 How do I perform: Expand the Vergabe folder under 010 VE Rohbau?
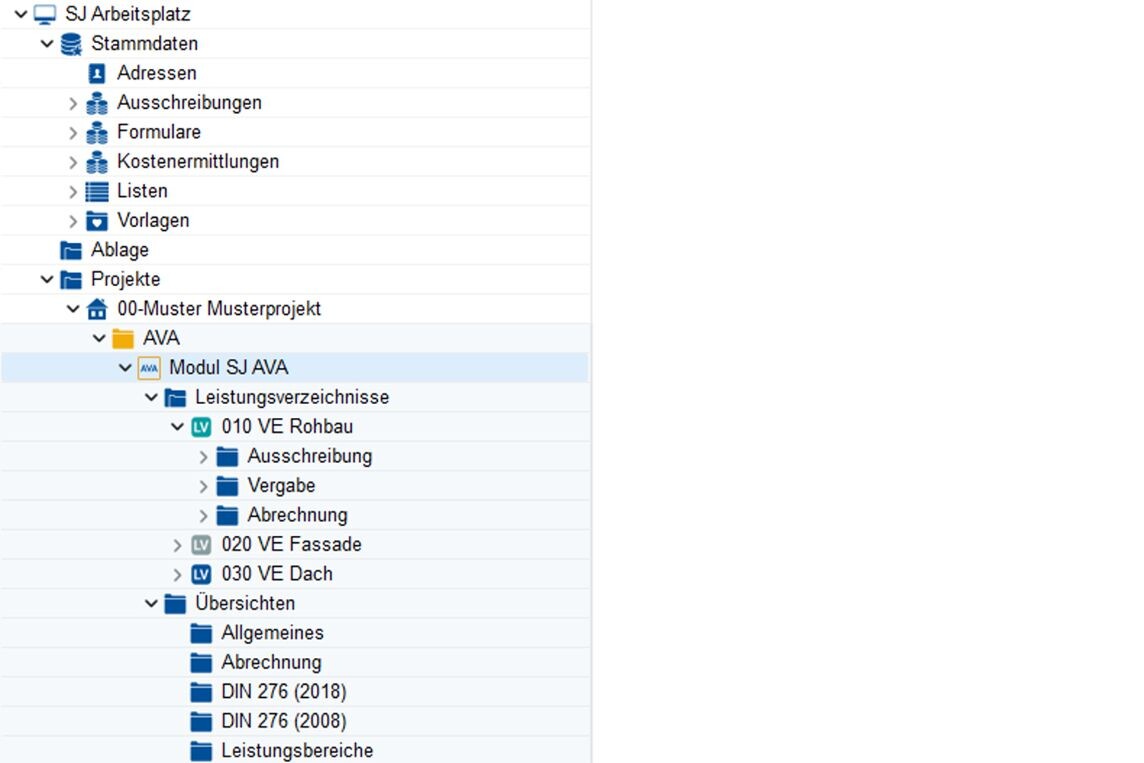tap(203, 486)
